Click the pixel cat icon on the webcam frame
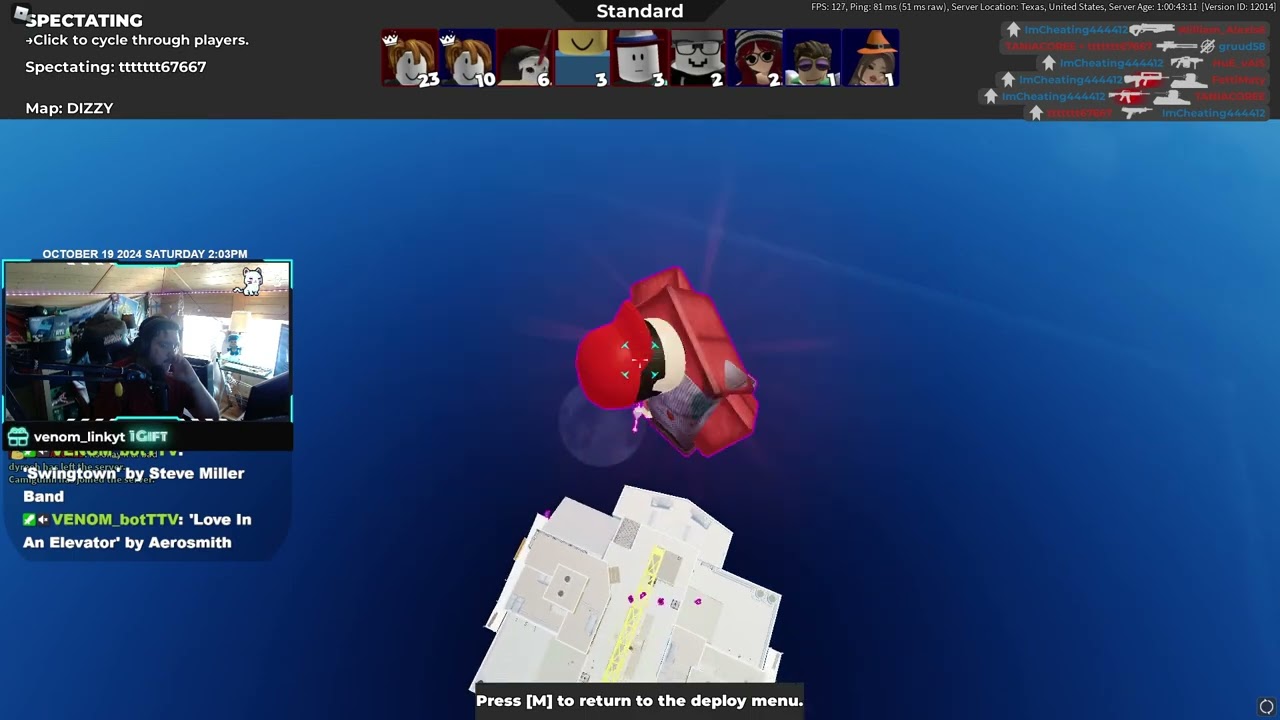Screen dimensions: 1280x720 pyautogui.click(x=251, y=282)
